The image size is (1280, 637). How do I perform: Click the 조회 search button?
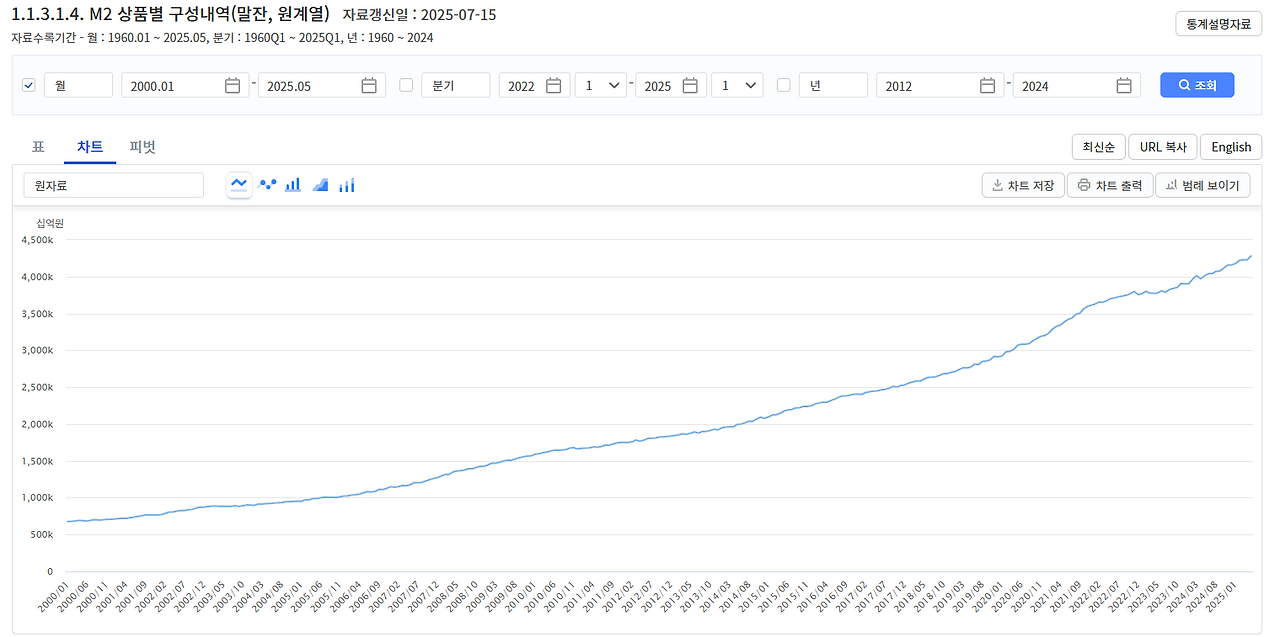click(x=1197, y=85)
